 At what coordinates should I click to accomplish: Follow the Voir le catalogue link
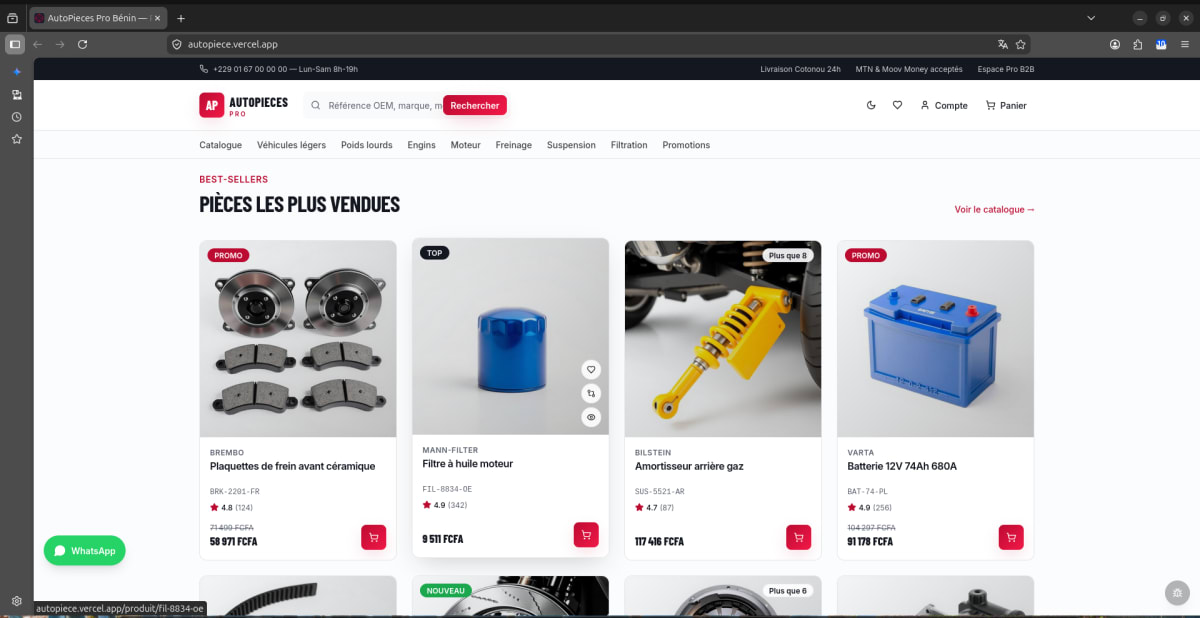[994, 210]
